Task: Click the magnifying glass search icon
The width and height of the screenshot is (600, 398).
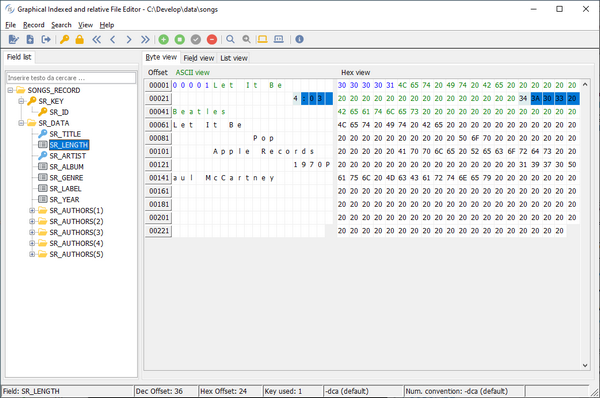Action: tap(230, 39)
